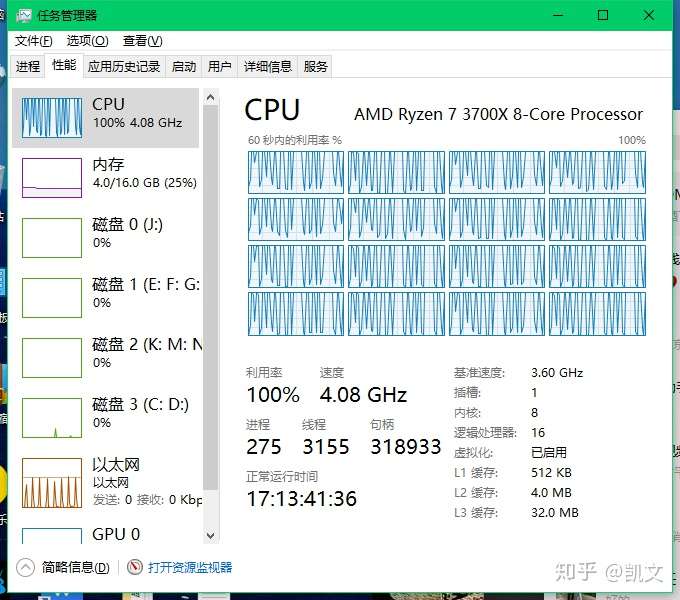Click the L2 缓存 value 4.0 MB
The height and width of the screenshot is (600, 680).
pyautogui.click(x=551, y=493)
